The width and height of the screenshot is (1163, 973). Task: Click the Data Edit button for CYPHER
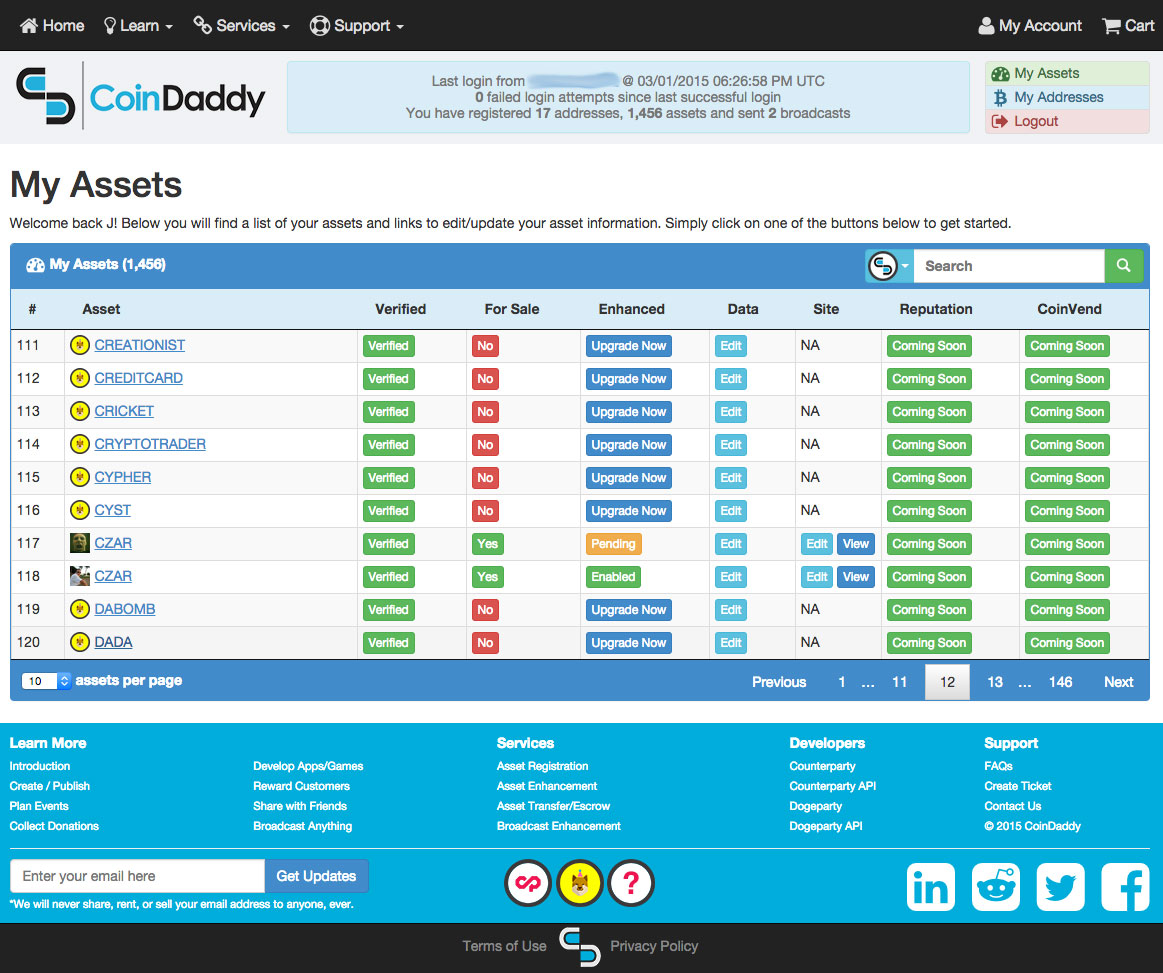[731, 478]
